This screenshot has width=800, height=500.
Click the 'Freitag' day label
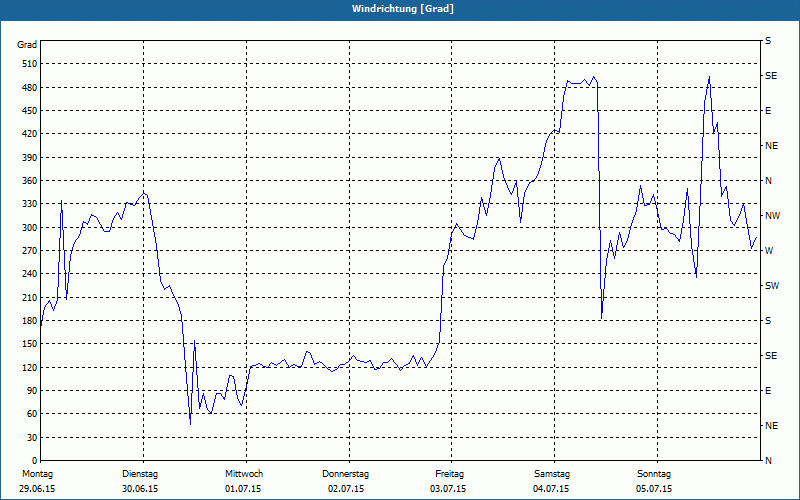(449, 474)
